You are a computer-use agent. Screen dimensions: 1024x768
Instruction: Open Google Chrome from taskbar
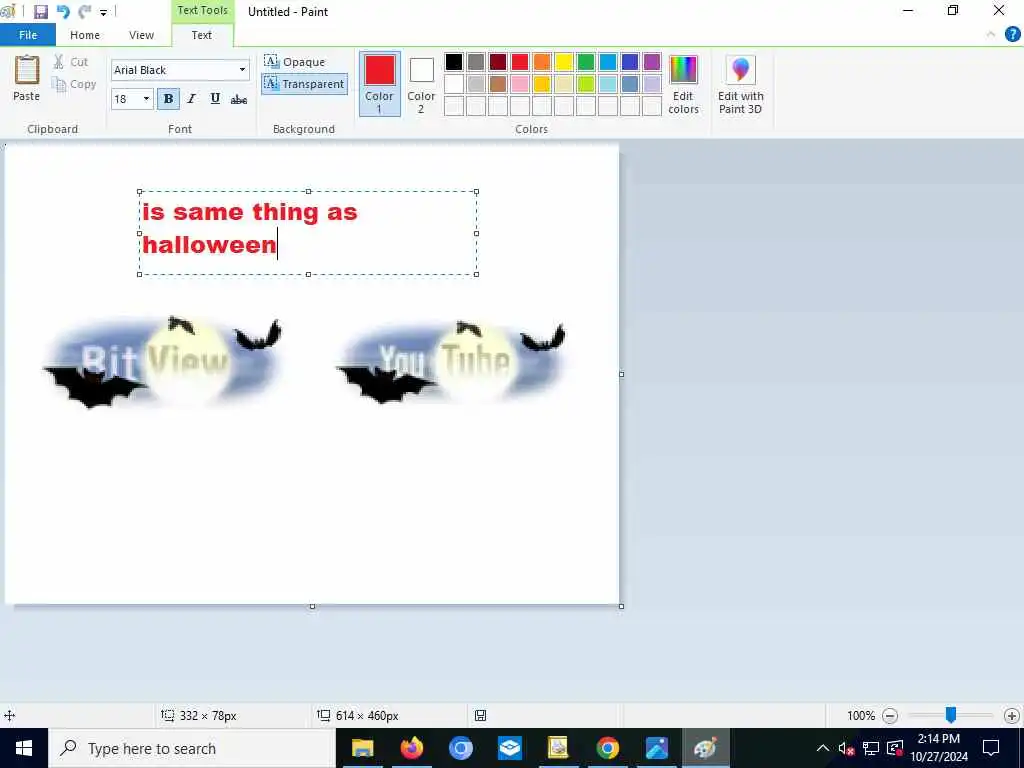coord(607,748)
